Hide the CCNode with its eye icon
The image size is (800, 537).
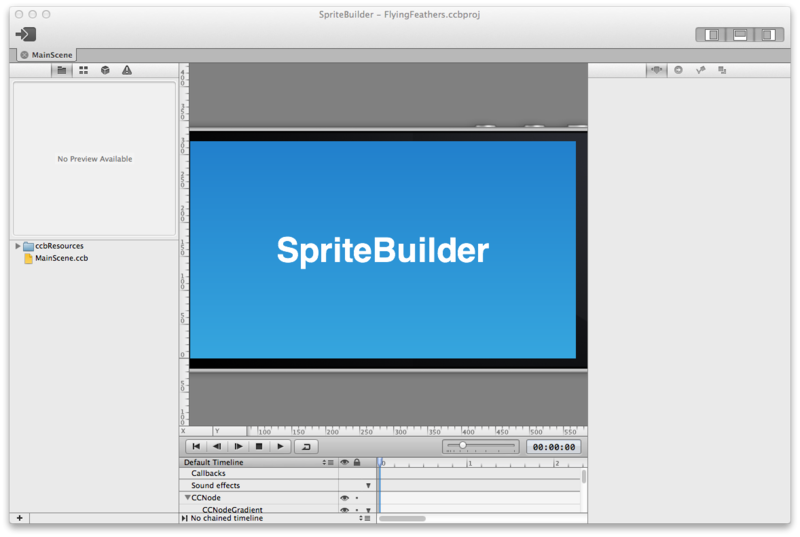pyautogui.click(x=344, y=498)
